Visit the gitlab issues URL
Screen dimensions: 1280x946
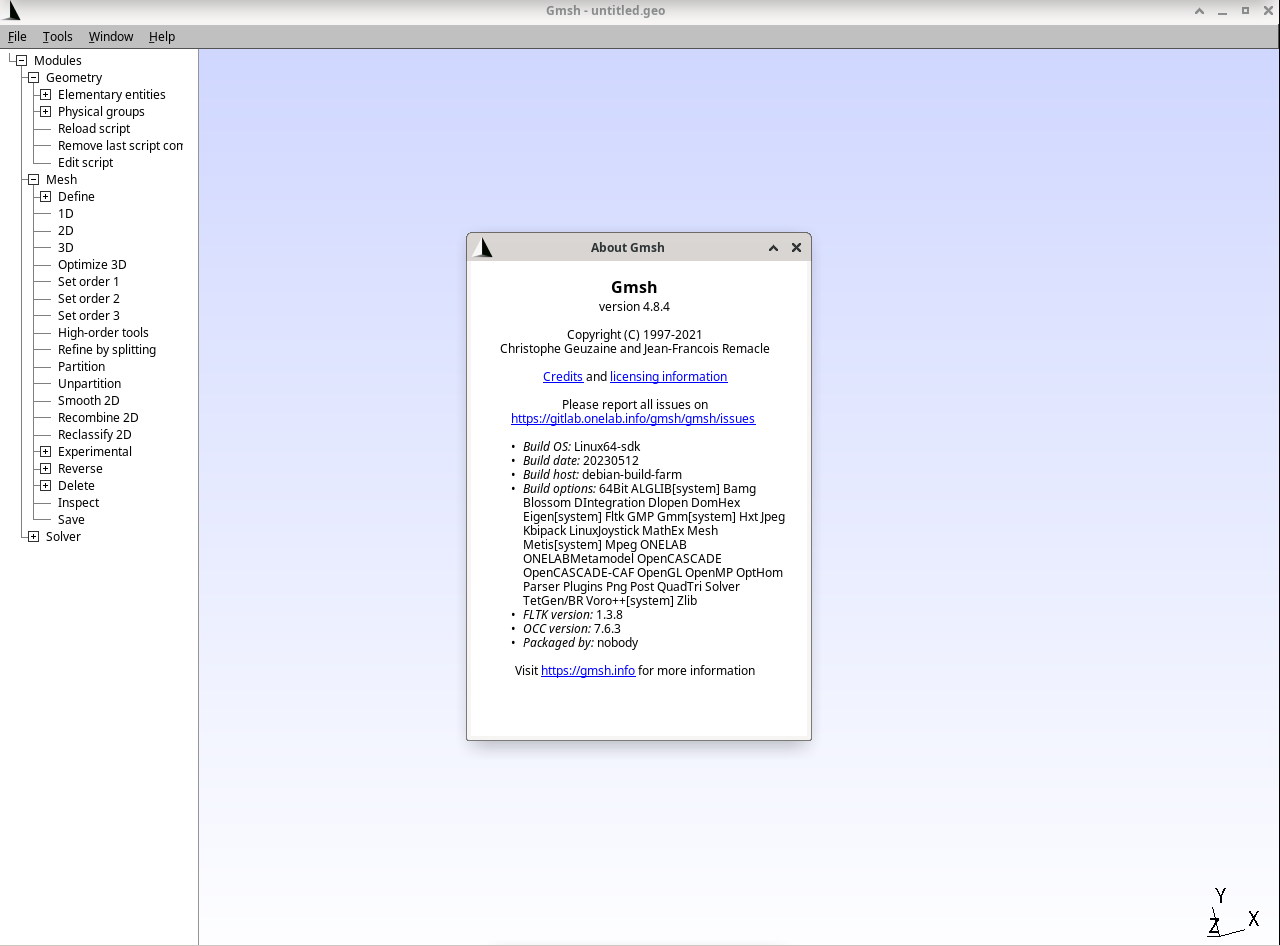632,419
